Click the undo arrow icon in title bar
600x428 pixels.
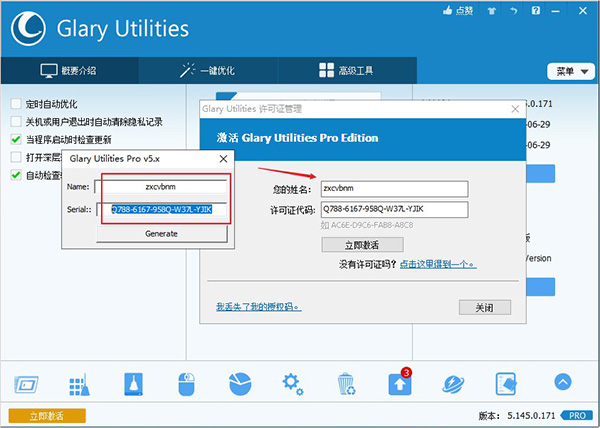(x=514, y=11)
